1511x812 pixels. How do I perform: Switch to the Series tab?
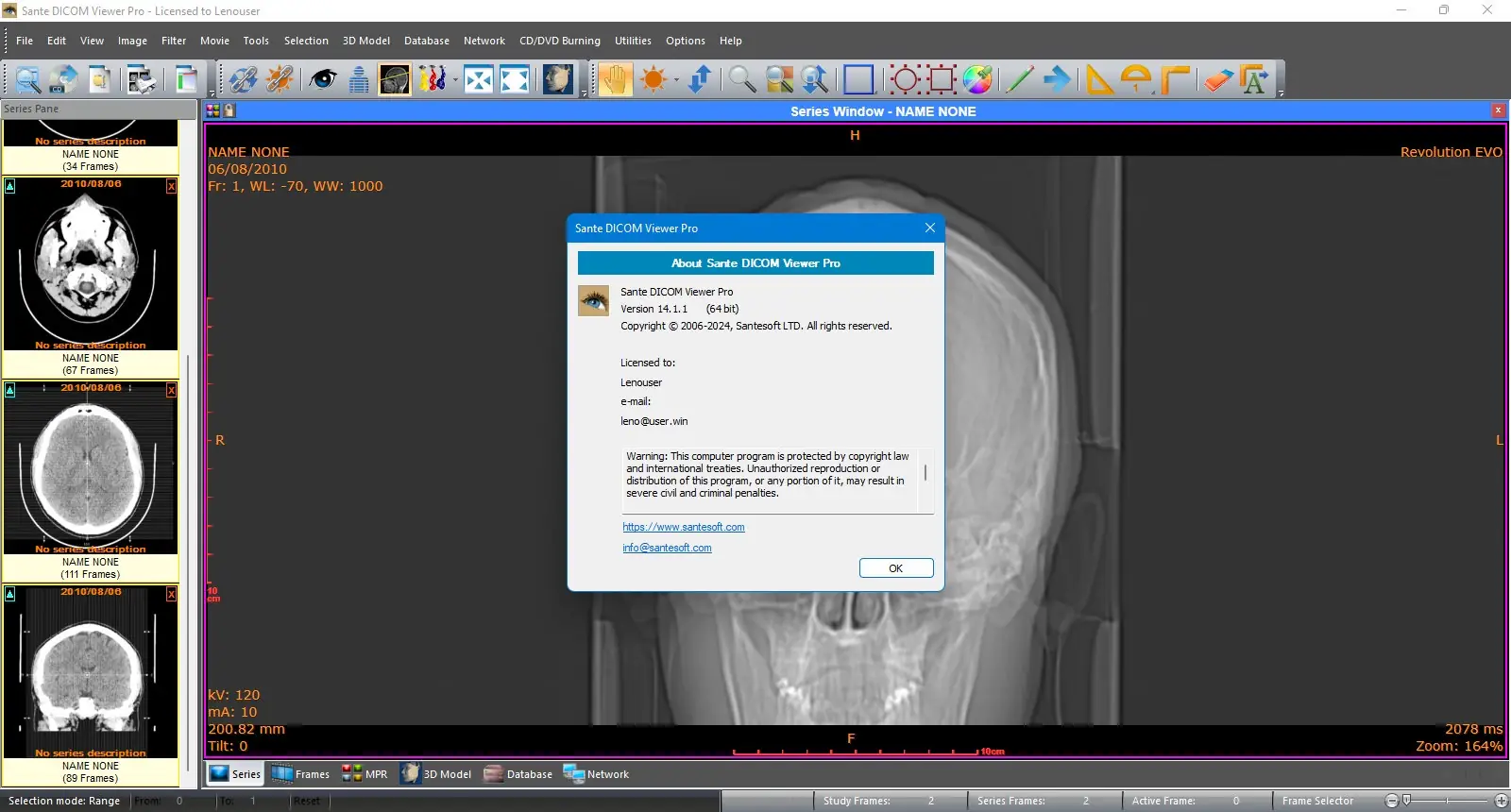point(235,774)
